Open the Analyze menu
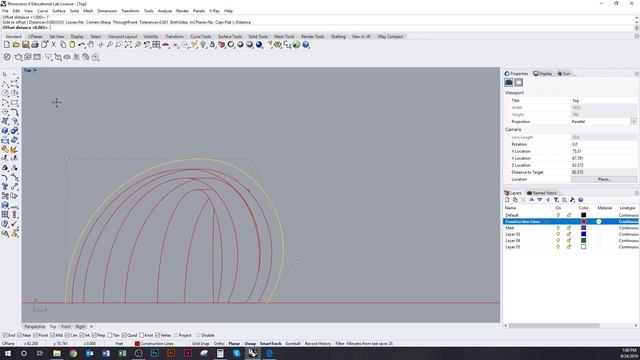 (x=164, y=11)
